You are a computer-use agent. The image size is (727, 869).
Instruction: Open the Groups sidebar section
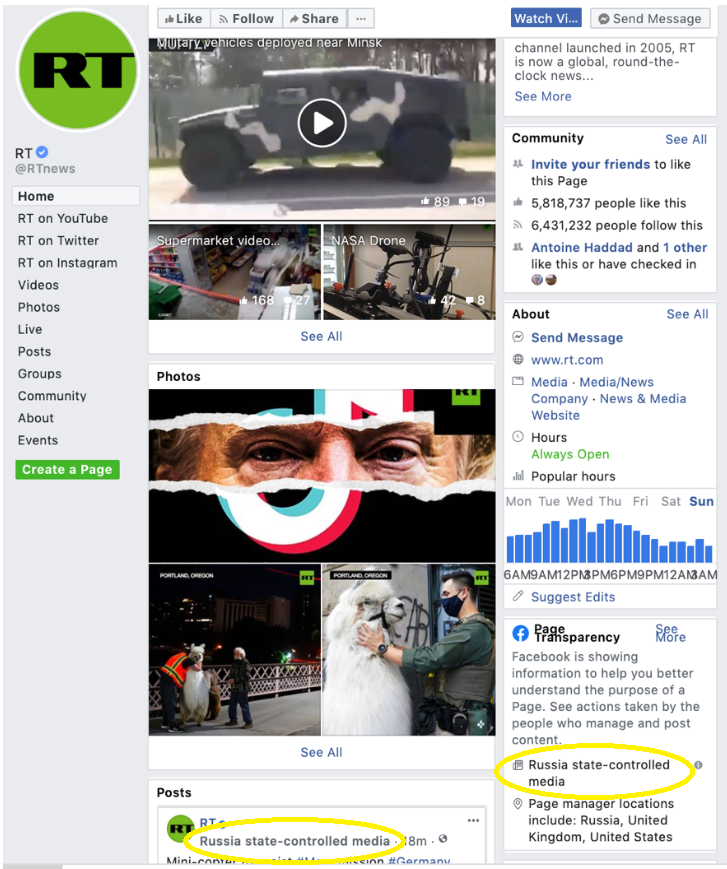pyautogui.click(x=39, y=374)
